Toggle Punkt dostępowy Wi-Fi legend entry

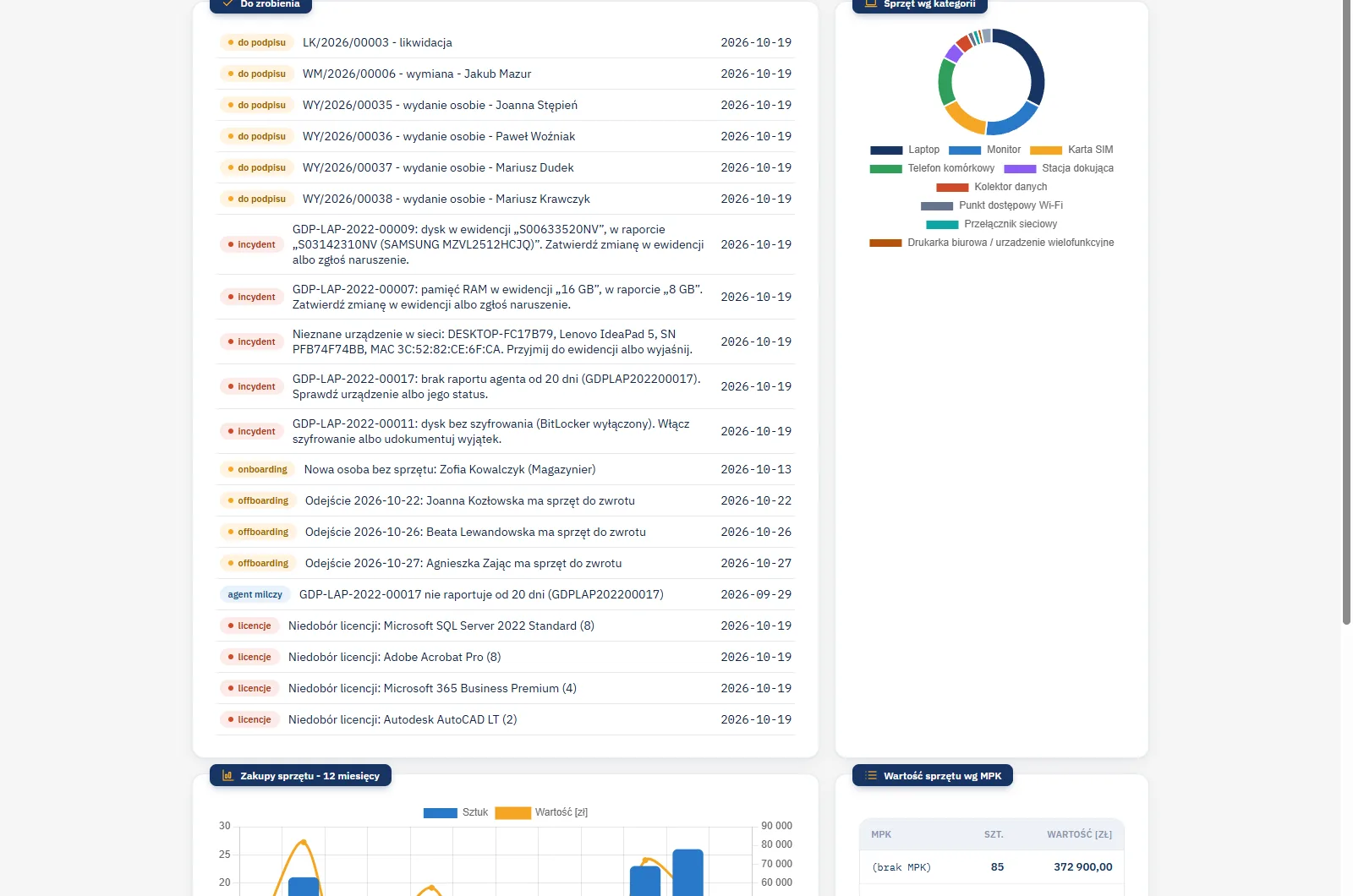(x=991, y=205)
